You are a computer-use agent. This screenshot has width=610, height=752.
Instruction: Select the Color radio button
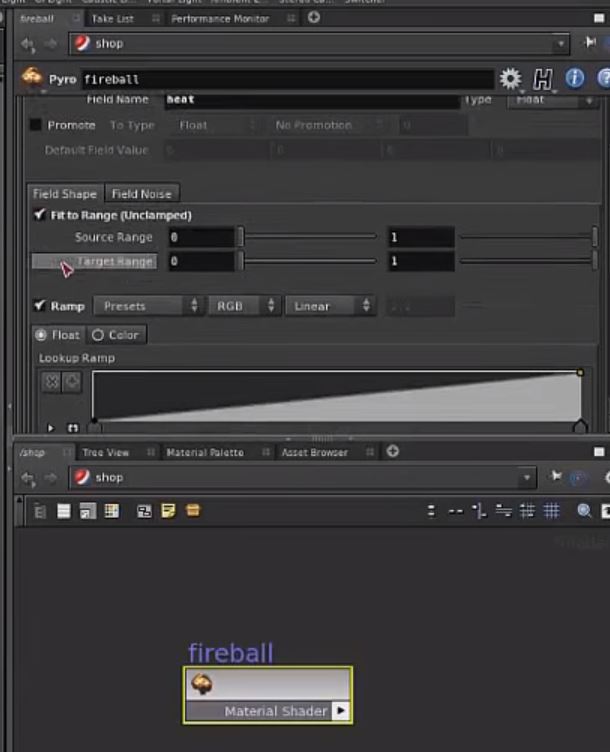tap(98, 335)
